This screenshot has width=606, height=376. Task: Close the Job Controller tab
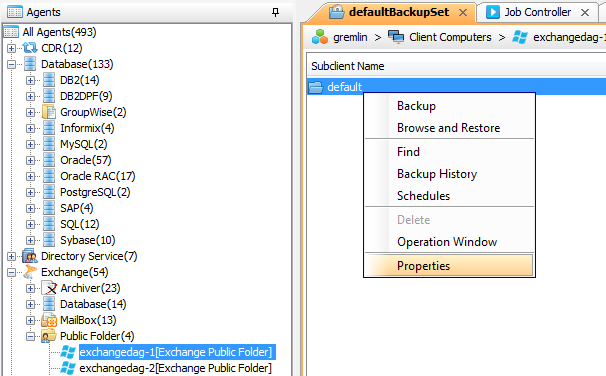point(585,13)
